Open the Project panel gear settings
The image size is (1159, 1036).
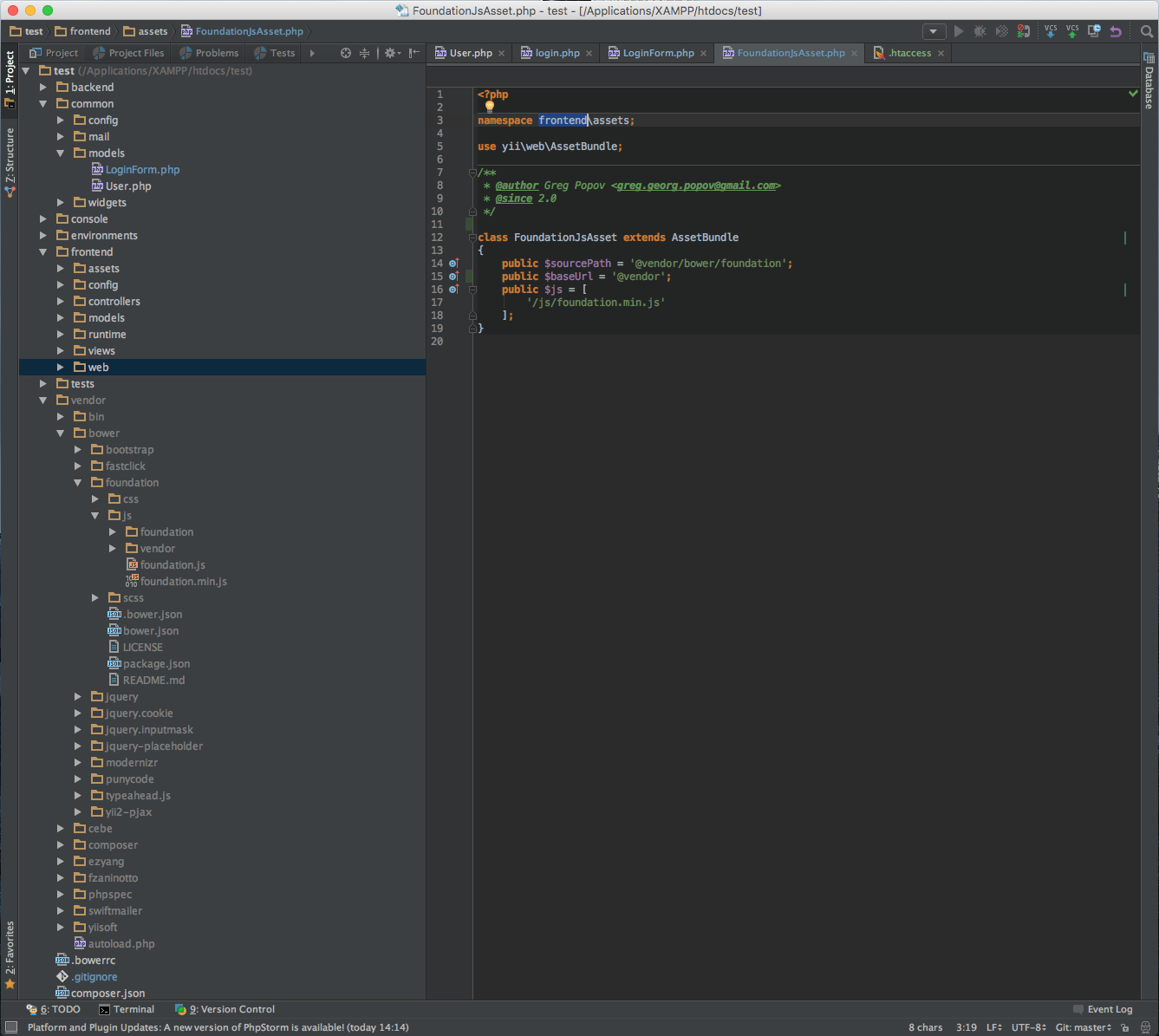392,53
